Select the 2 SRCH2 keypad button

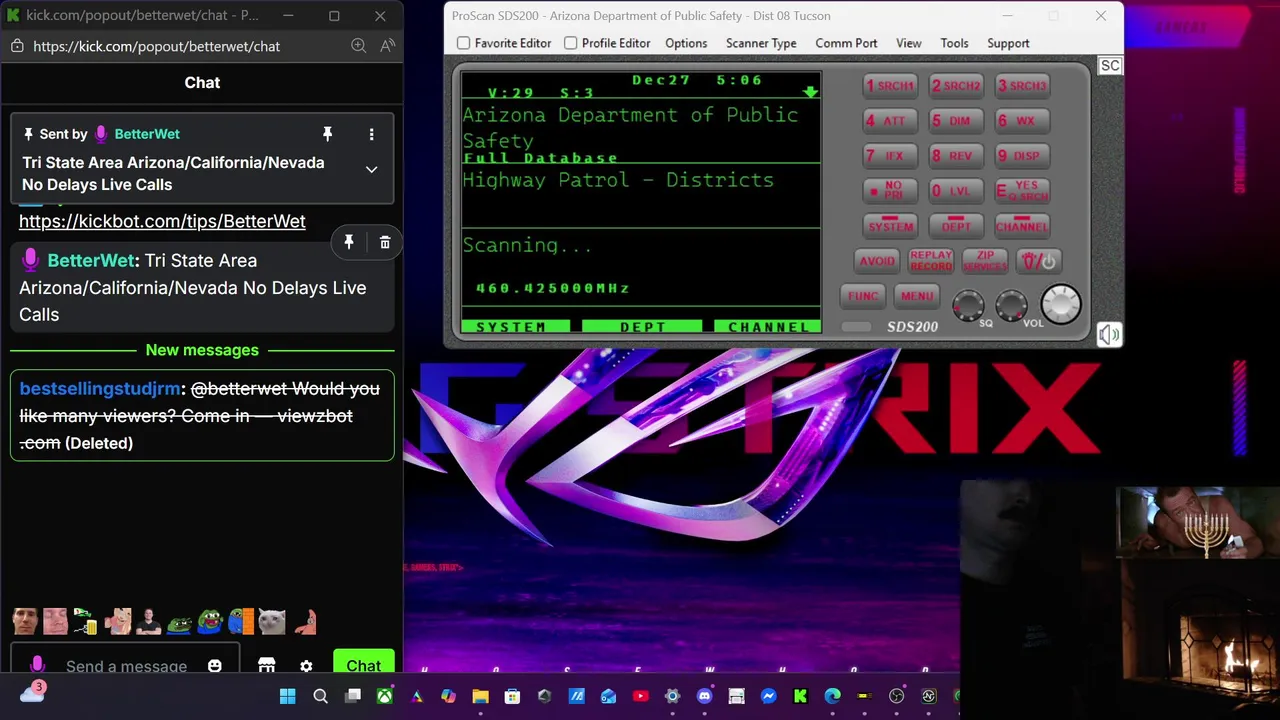point(956,86)
